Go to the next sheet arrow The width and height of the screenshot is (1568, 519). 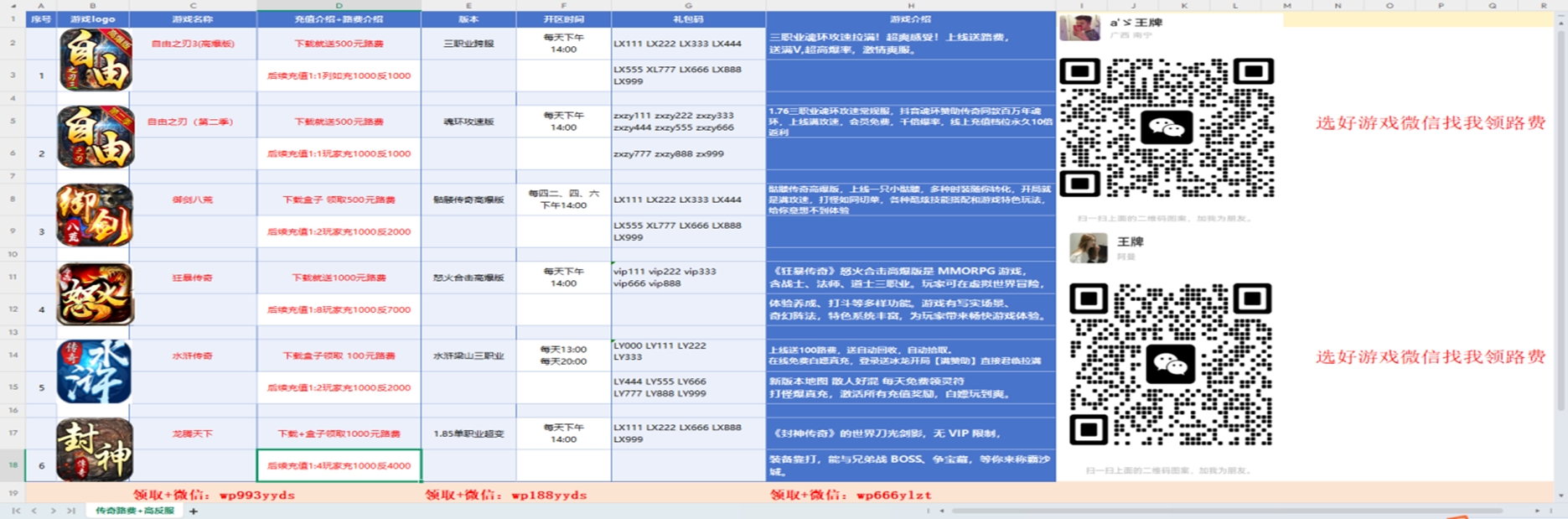53,511
